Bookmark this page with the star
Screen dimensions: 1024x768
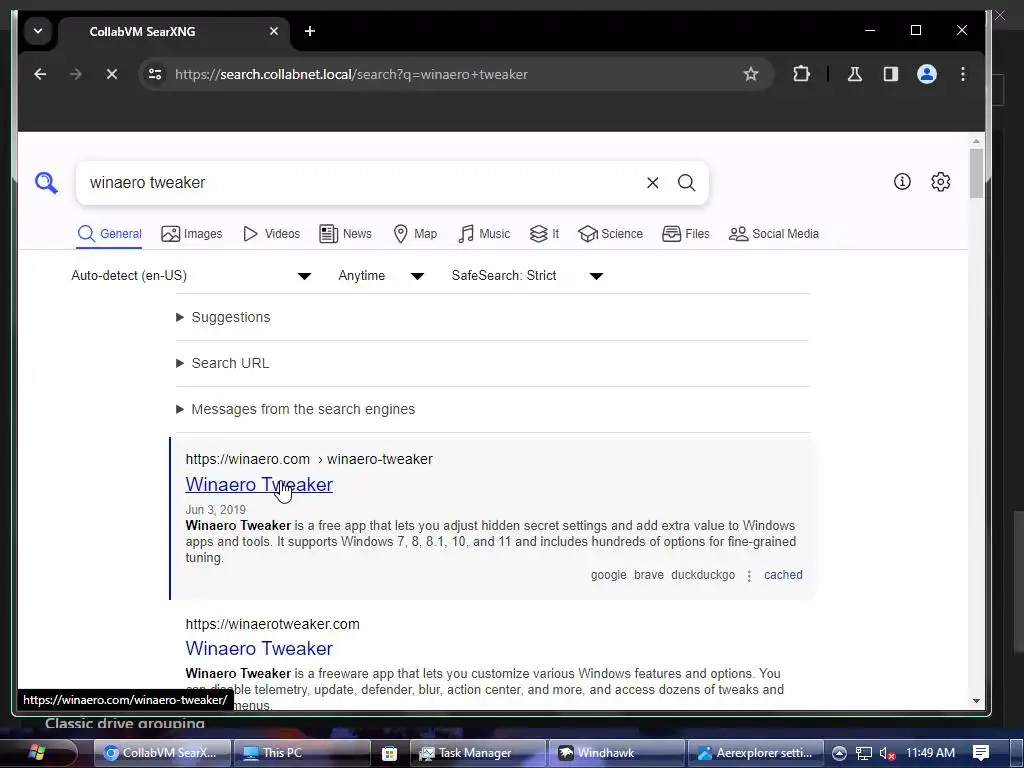tap(751, 74)
